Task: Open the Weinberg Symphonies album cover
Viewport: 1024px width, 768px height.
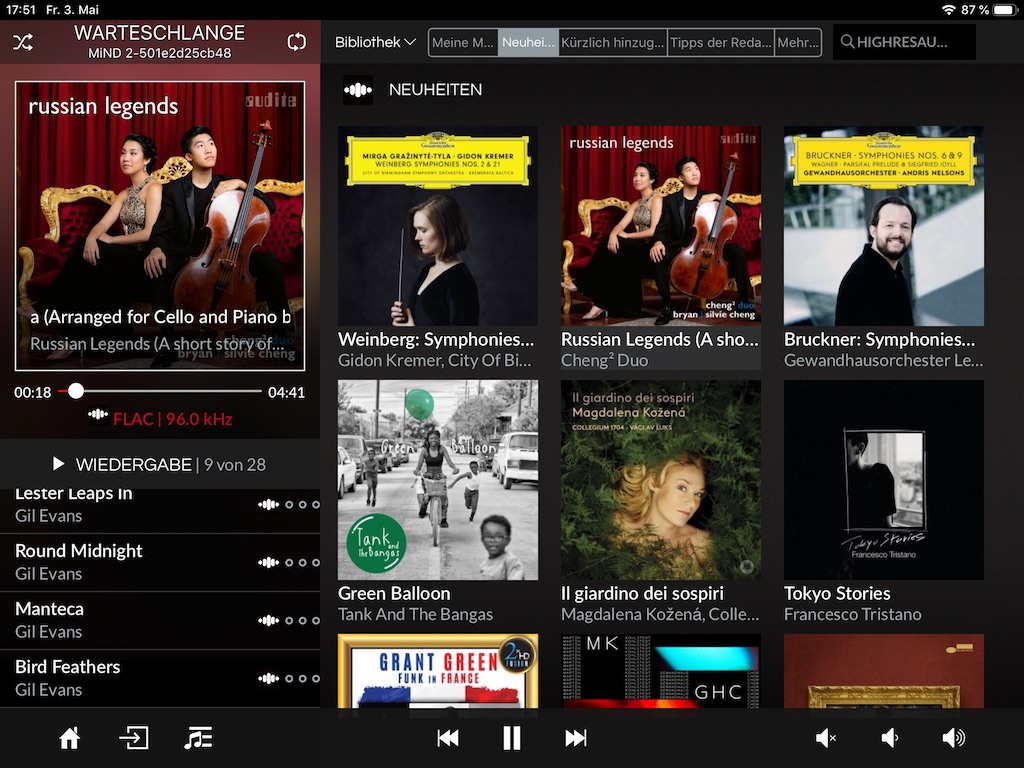Action: (x=438, y=226)
